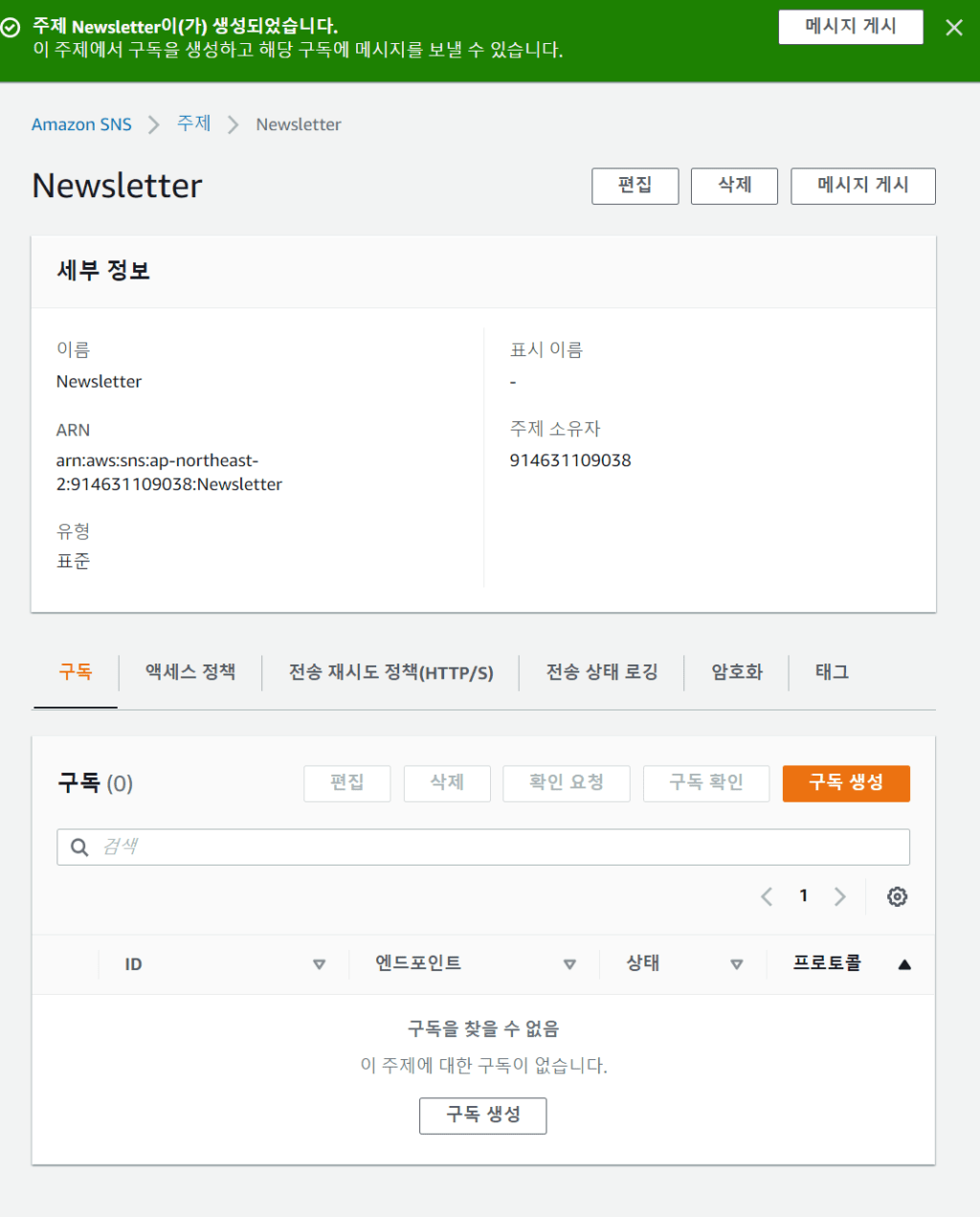Go to next page of subscriptions
This screenshot has height=1217, width=980.
(839, 896)
